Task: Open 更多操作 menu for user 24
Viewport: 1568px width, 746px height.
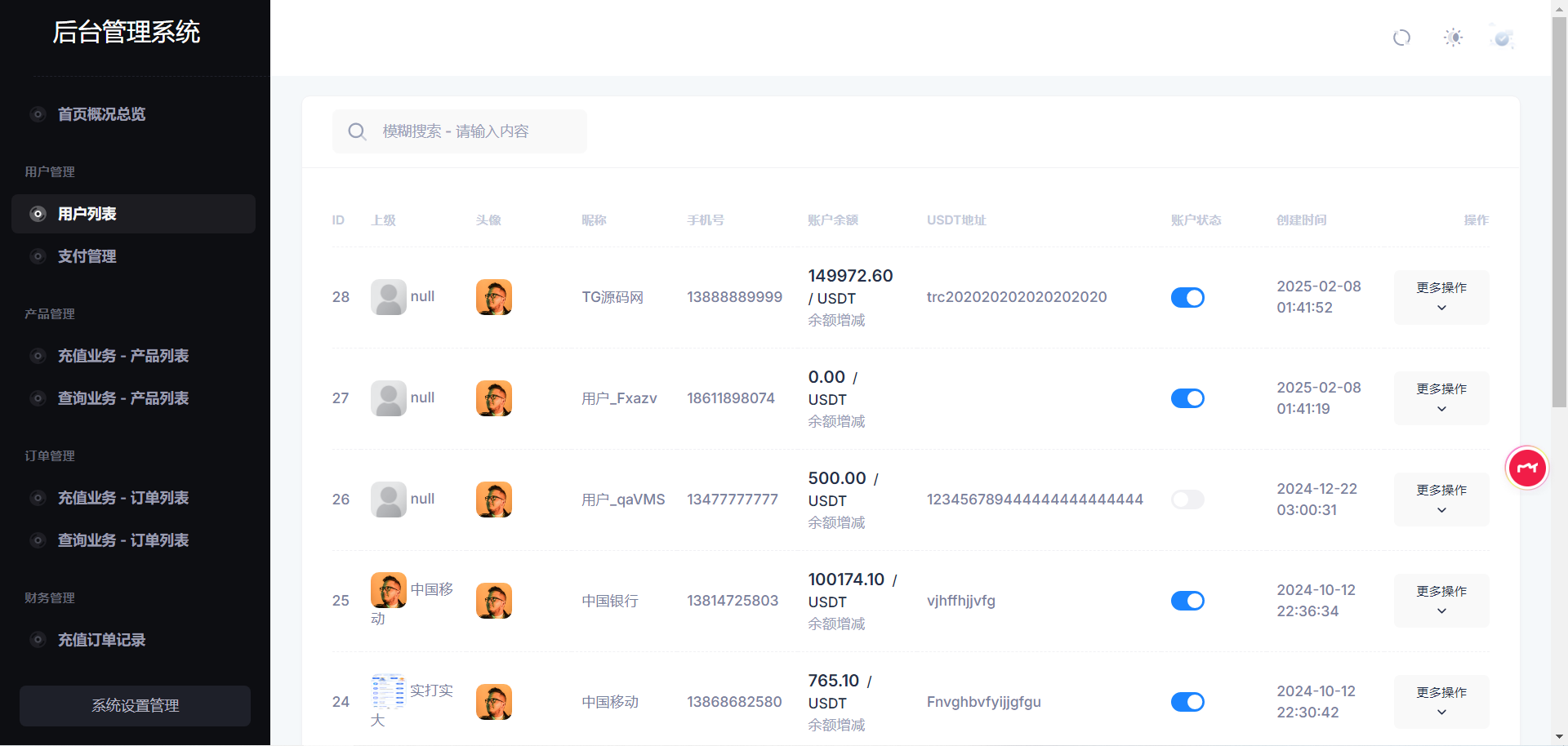Action: coord(1441,702)
